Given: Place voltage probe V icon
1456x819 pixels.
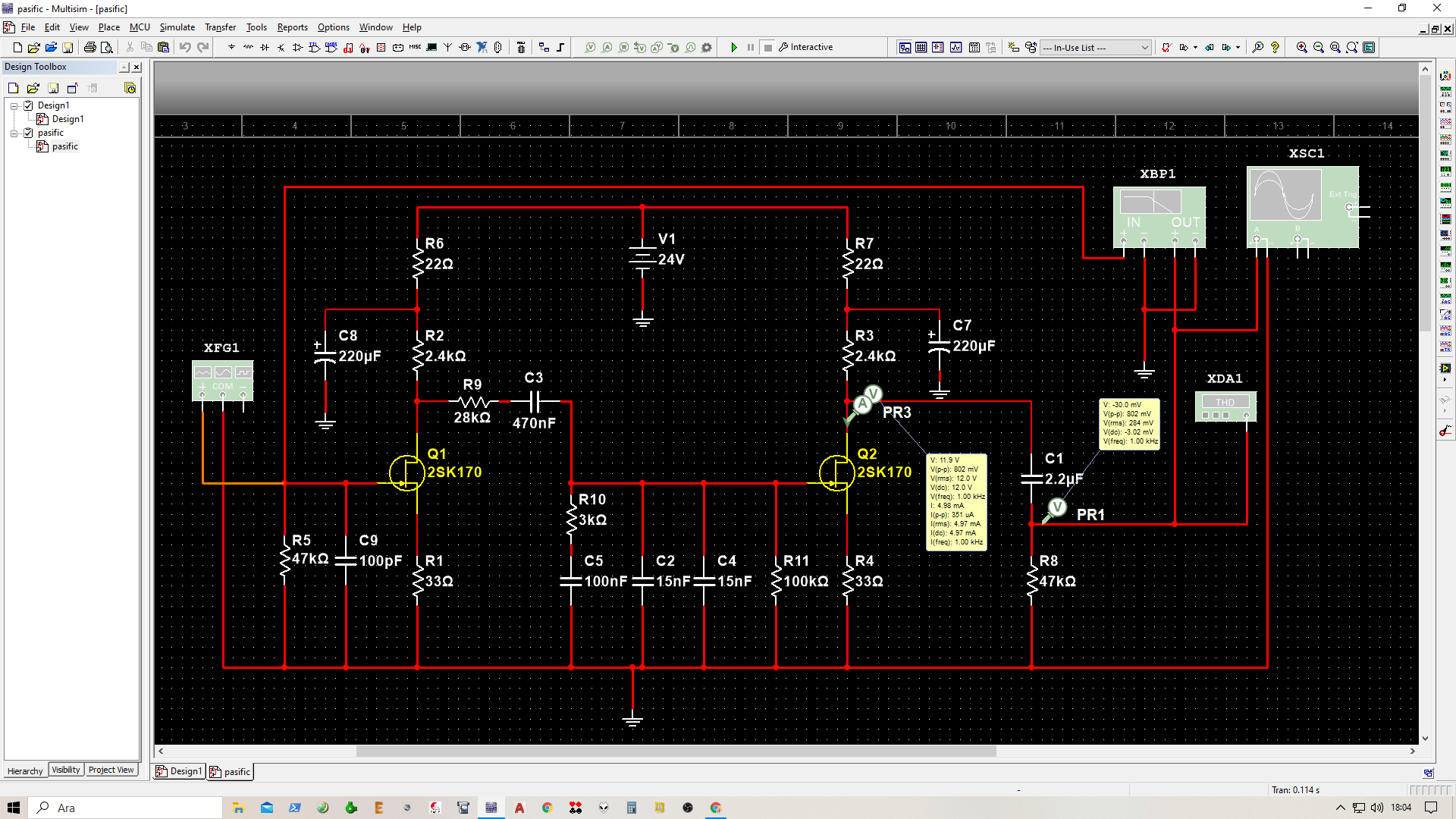Looking at the screenshot, I should pyautogui.click(x=591, y=47).
